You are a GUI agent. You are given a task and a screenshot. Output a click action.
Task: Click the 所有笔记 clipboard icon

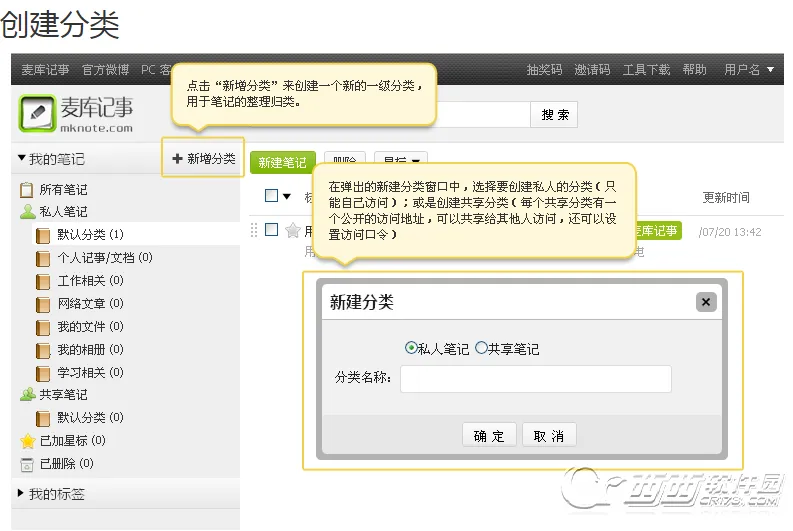click(27, 190)
